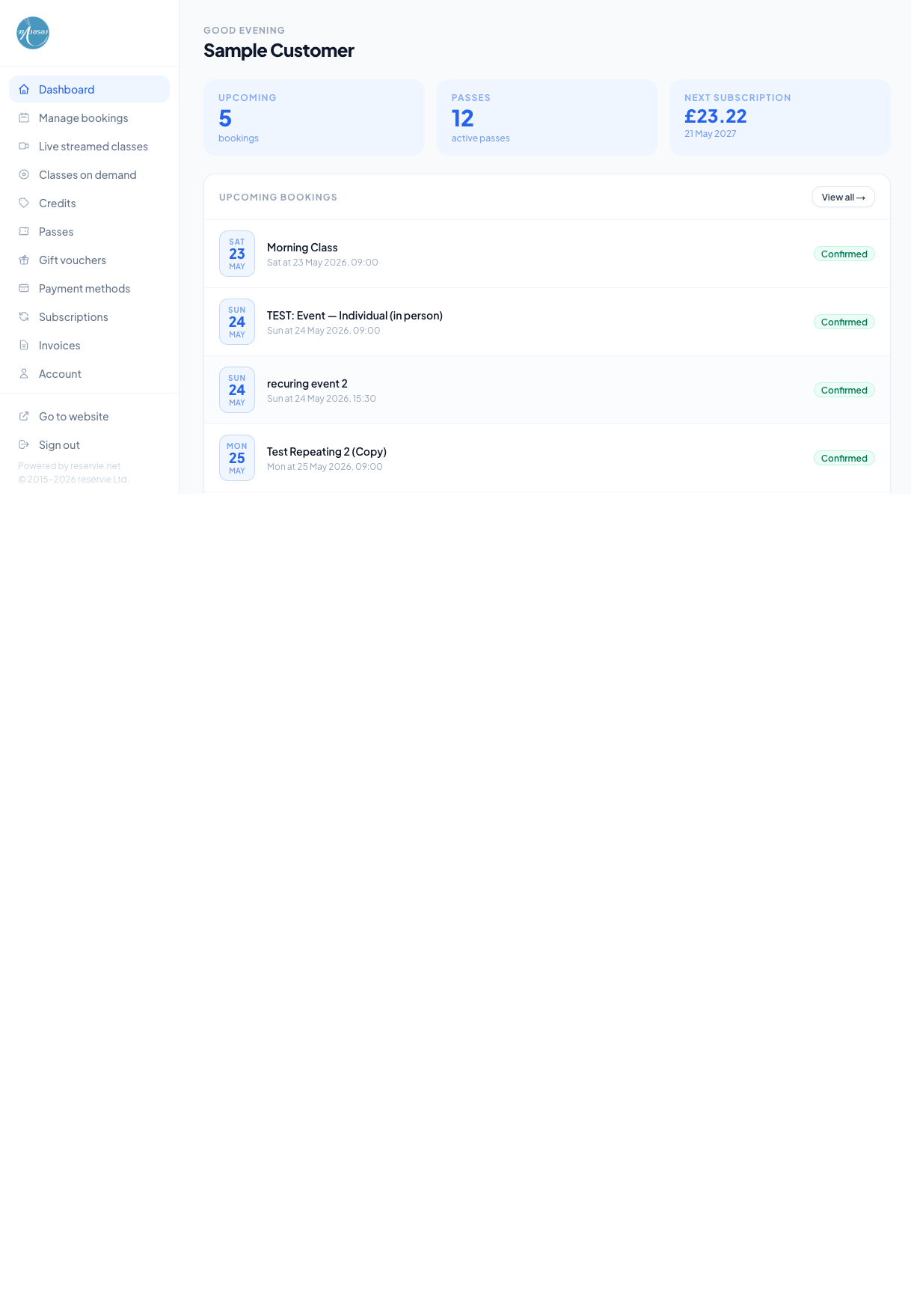Screen dimensions: 911x1316
Task: Open the Credits page
Action: (89, 203)
